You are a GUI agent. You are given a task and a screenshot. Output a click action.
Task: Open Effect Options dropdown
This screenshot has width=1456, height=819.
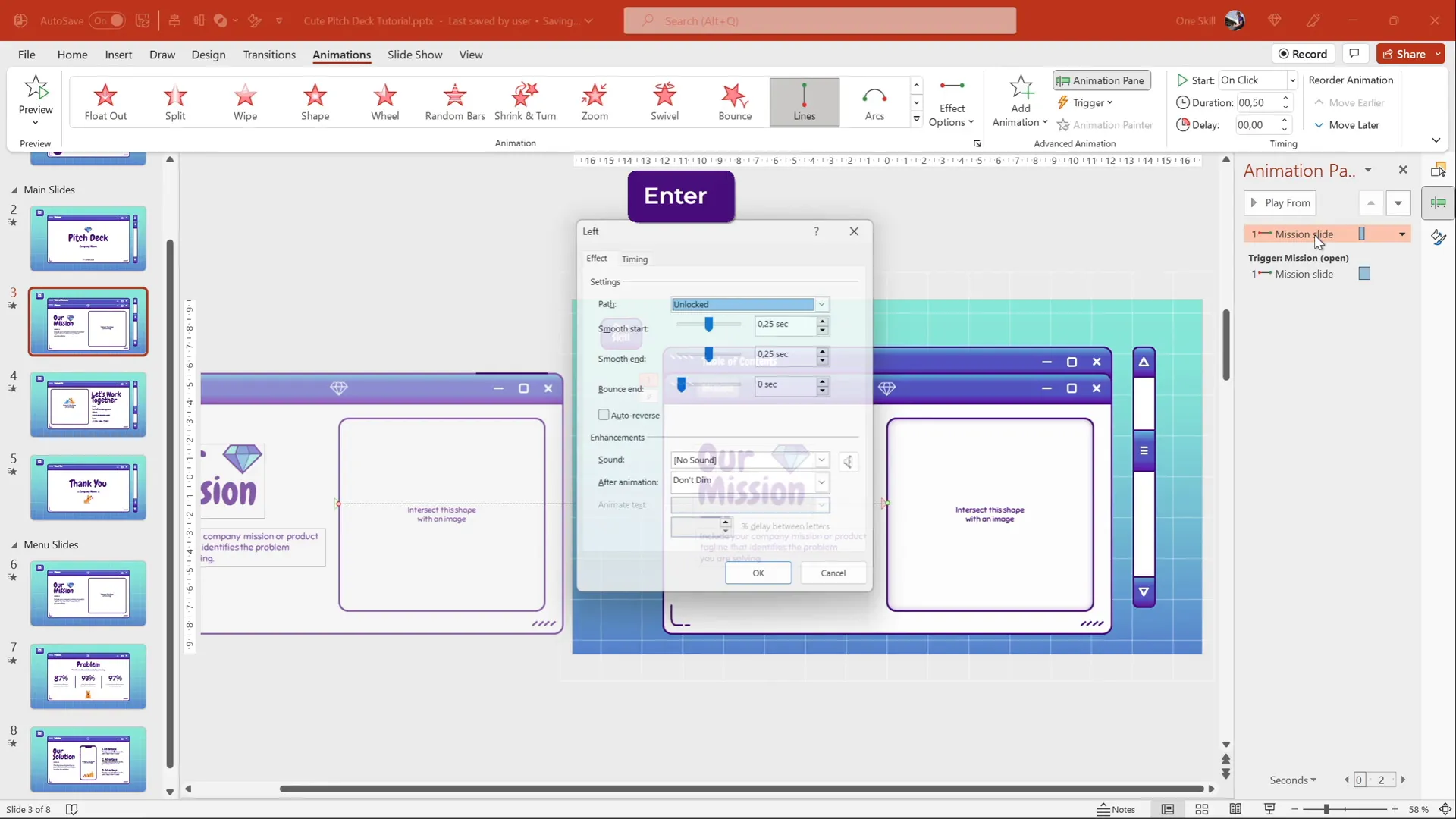[x=951, y=102]
